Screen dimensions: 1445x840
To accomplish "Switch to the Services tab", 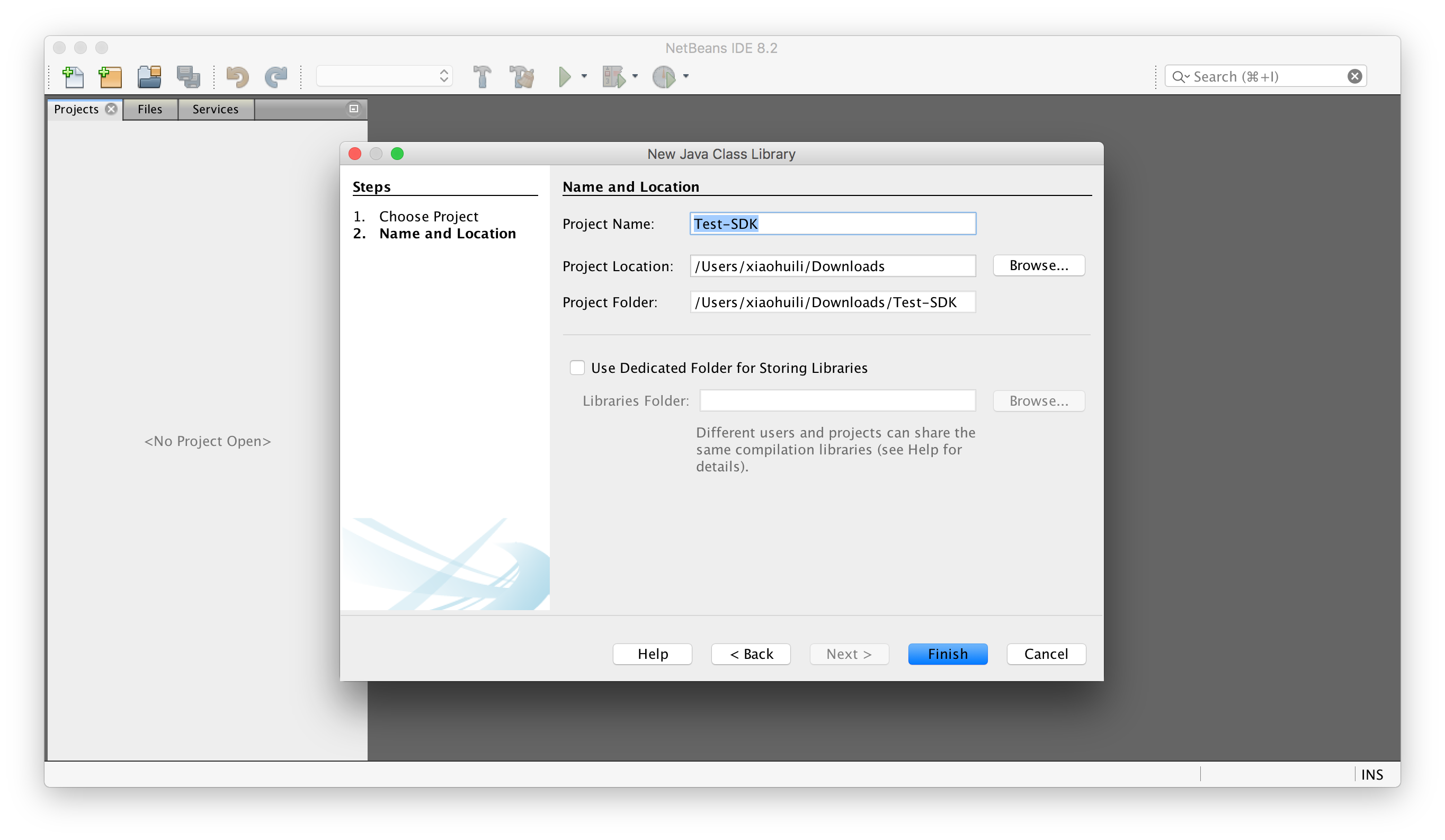I will pyautogui.click(x=216, y=109).
